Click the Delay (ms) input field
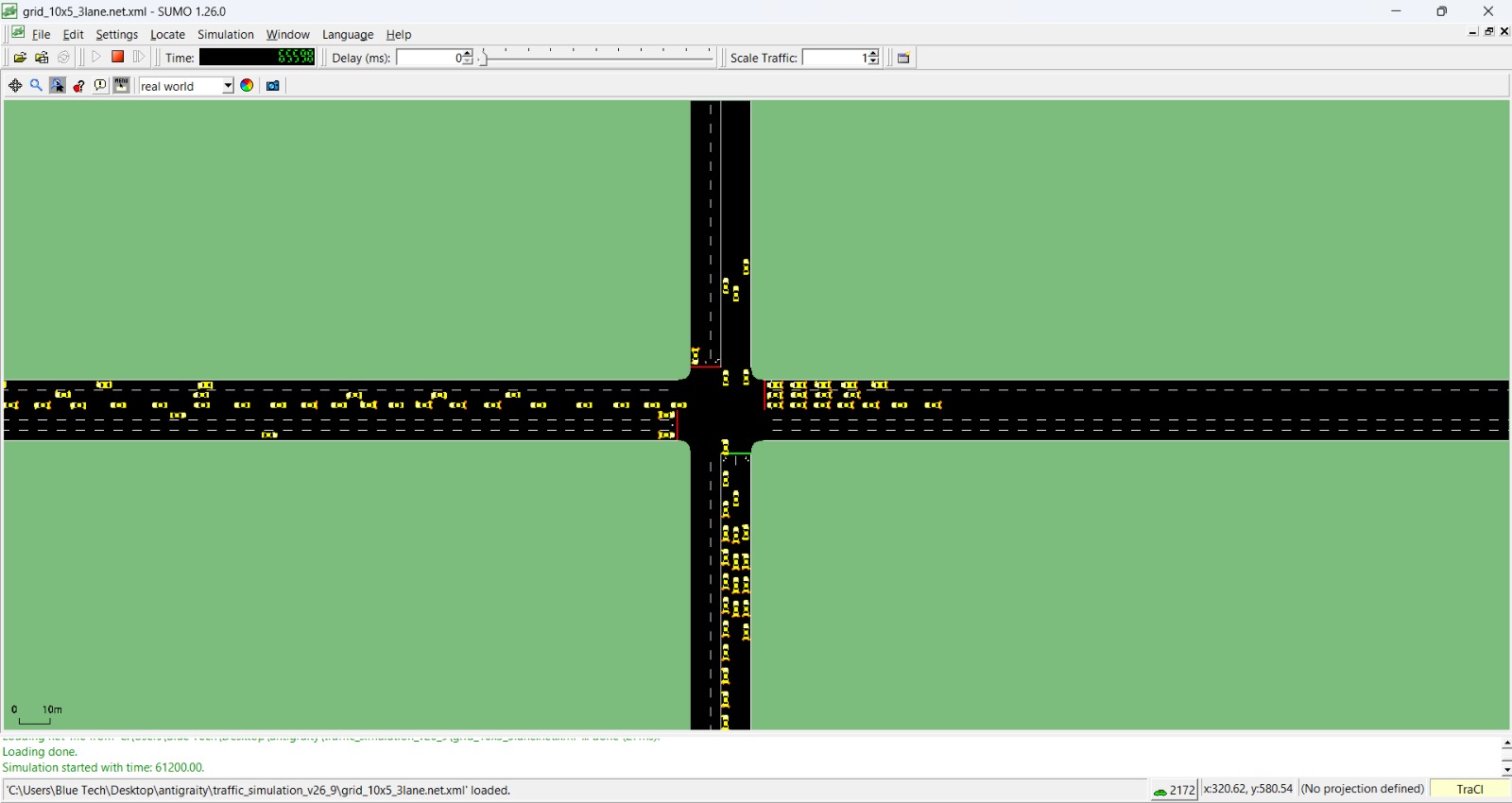This screenshot has width=1512, height=803. (x=430, y=58)
